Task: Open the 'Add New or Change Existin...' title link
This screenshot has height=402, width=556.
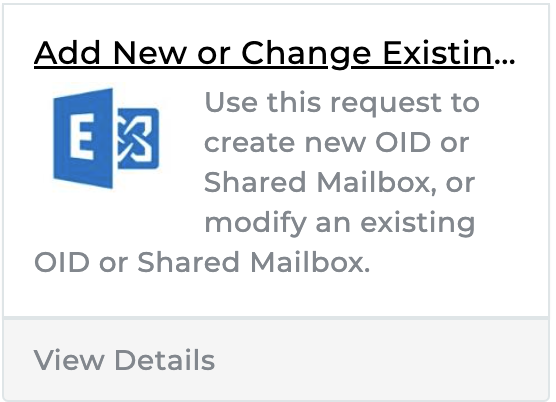Action: (x=274, y=53)
